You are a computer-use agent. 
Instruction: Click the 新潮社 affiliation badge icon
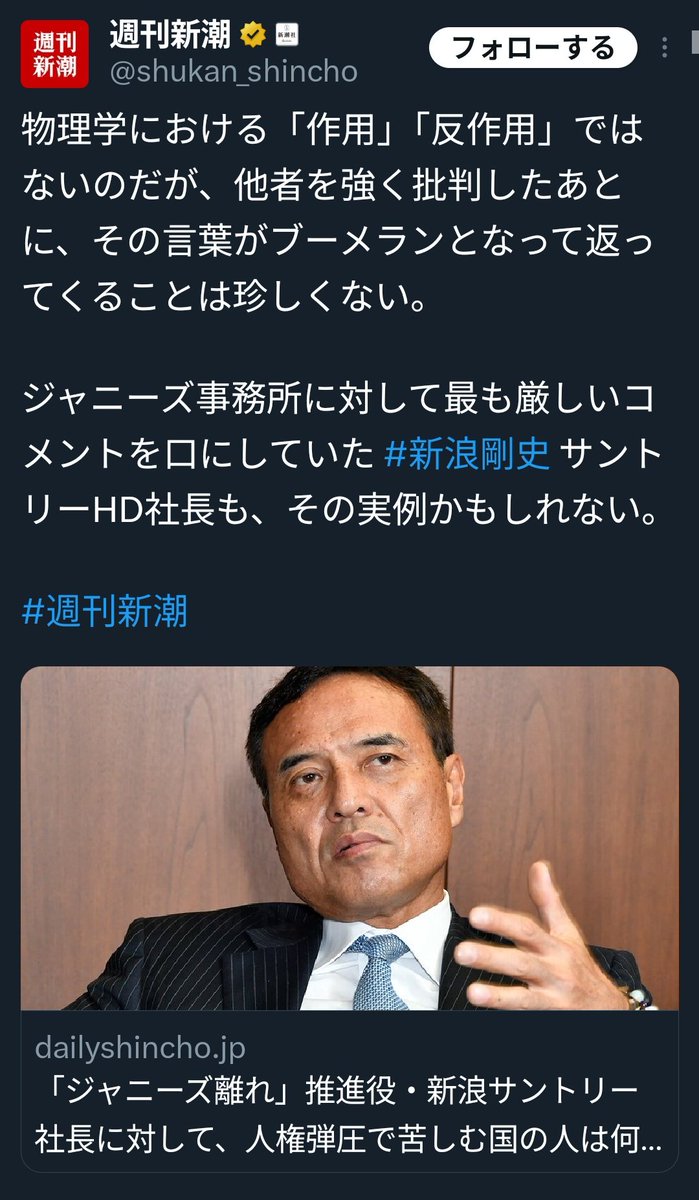tap(287, 37)
